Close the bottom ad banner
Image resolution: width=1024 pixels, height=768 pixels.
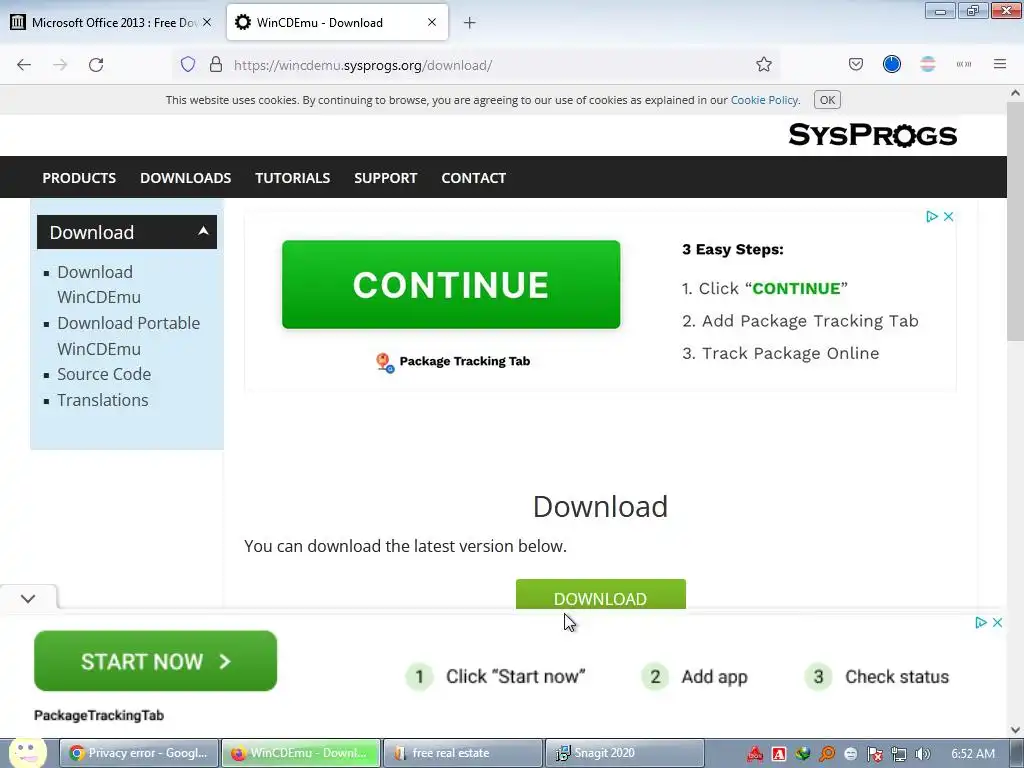pyautogui.click(x=997, y=622)
